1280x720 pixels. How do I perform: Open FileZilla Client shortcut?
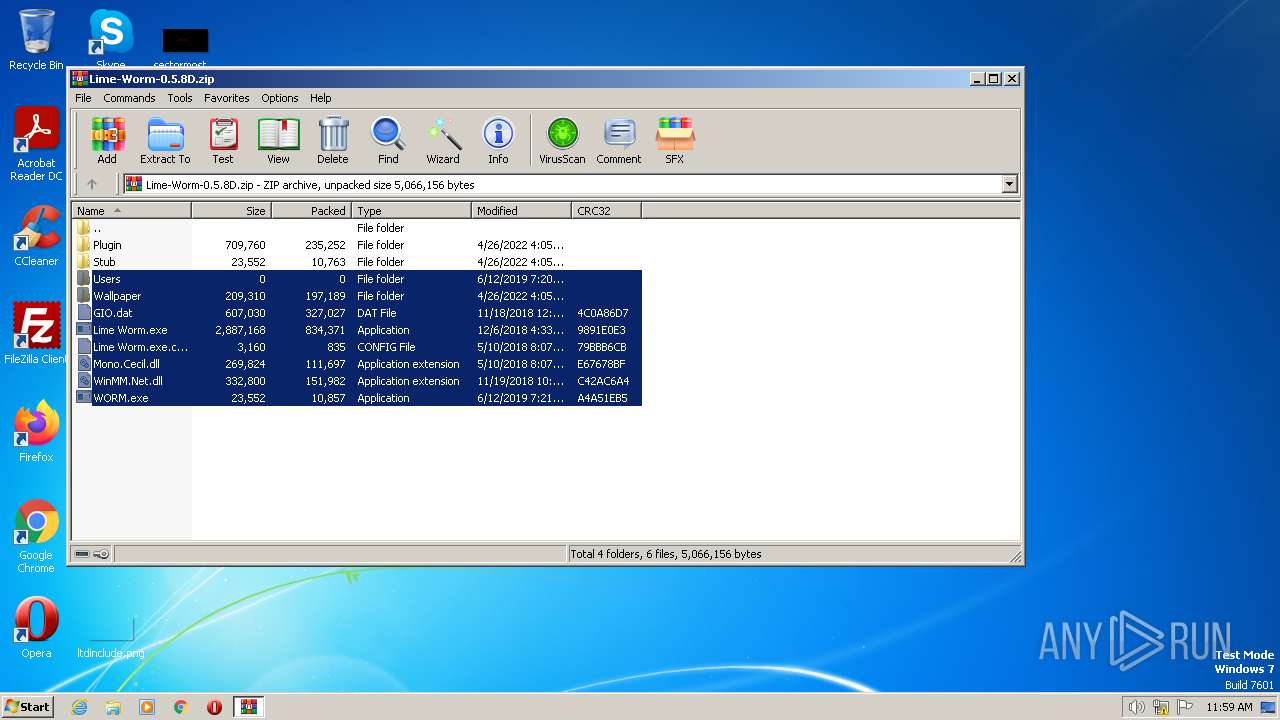click(x=36, y=334)
